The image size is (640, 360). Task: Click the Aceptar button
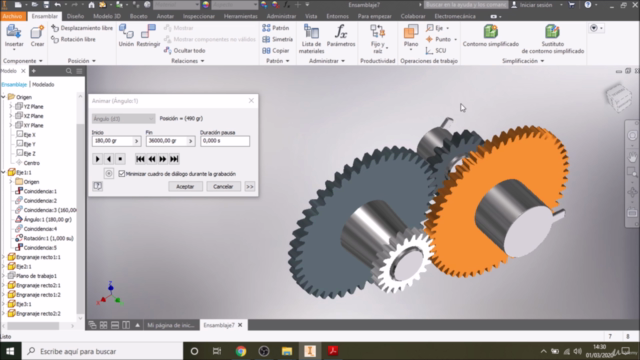pos(185,187)
